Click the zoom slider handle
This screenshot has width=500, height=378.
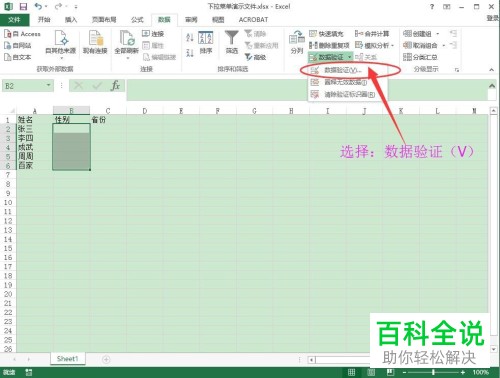(x=433, y=372)
